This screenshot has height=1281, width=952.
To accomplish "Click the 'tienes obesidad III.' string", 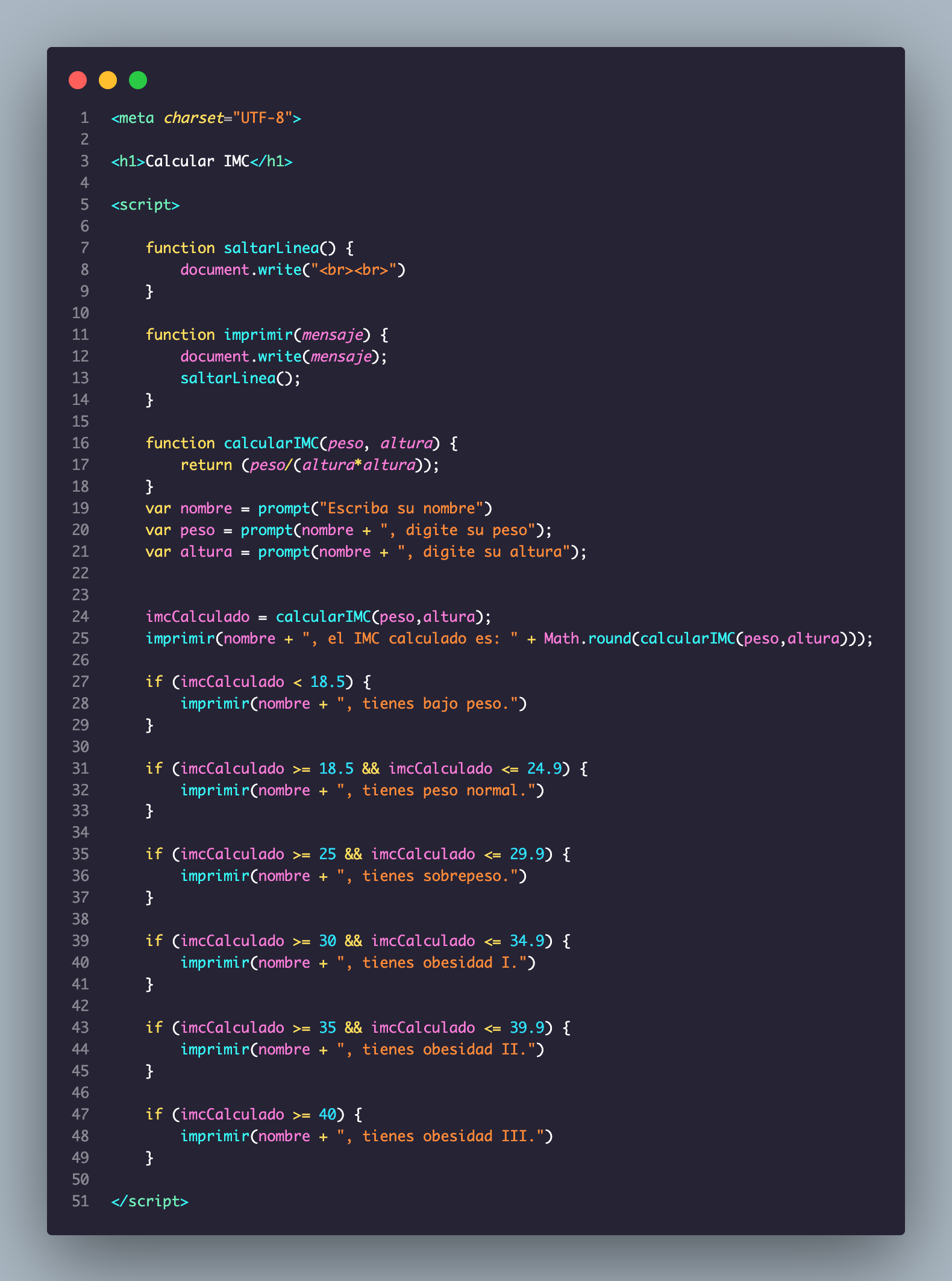I will click(440, 1136).
